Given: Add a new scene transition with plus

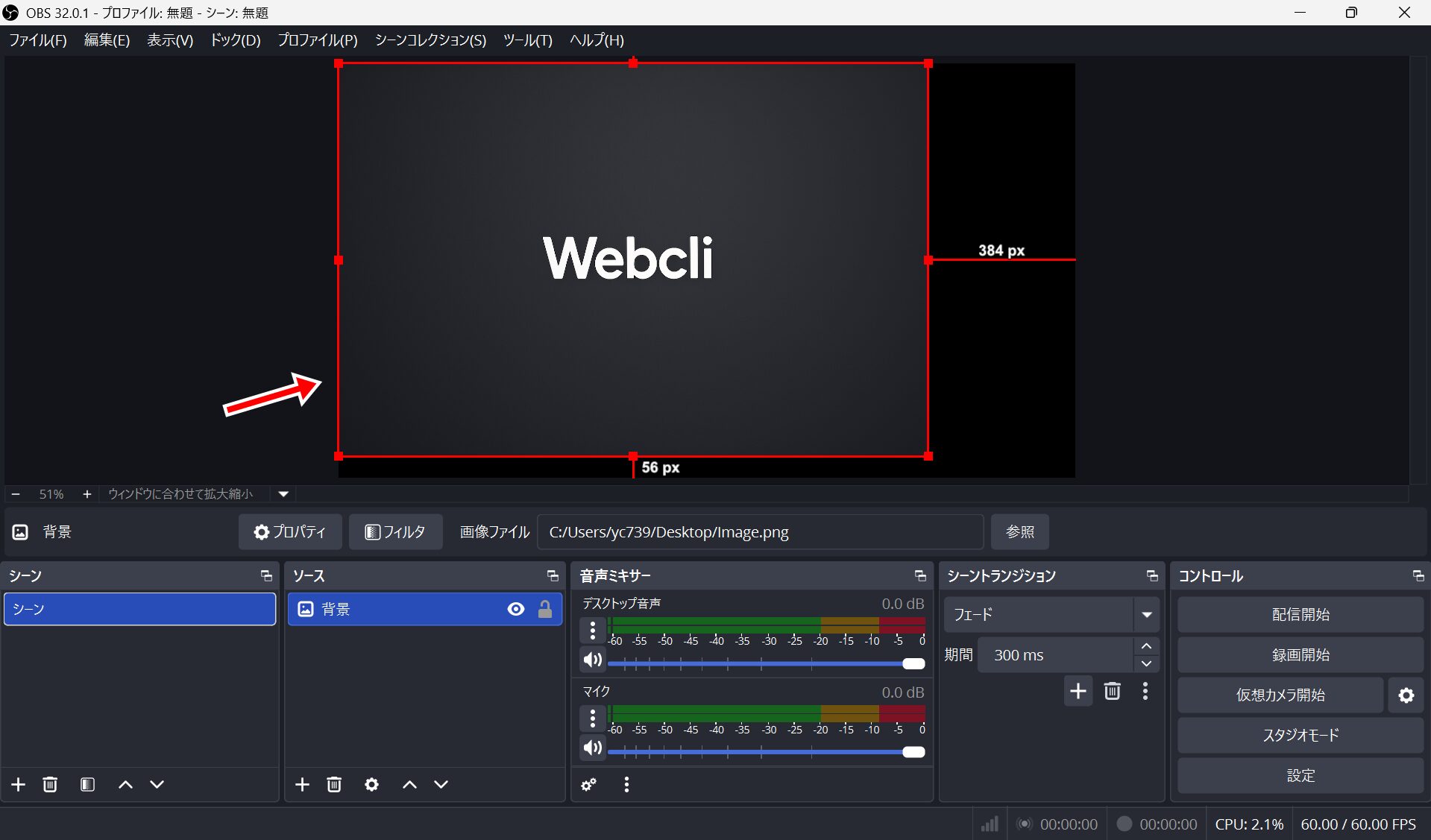Looking at the screenshot, I should click(x=1078, y=691).
